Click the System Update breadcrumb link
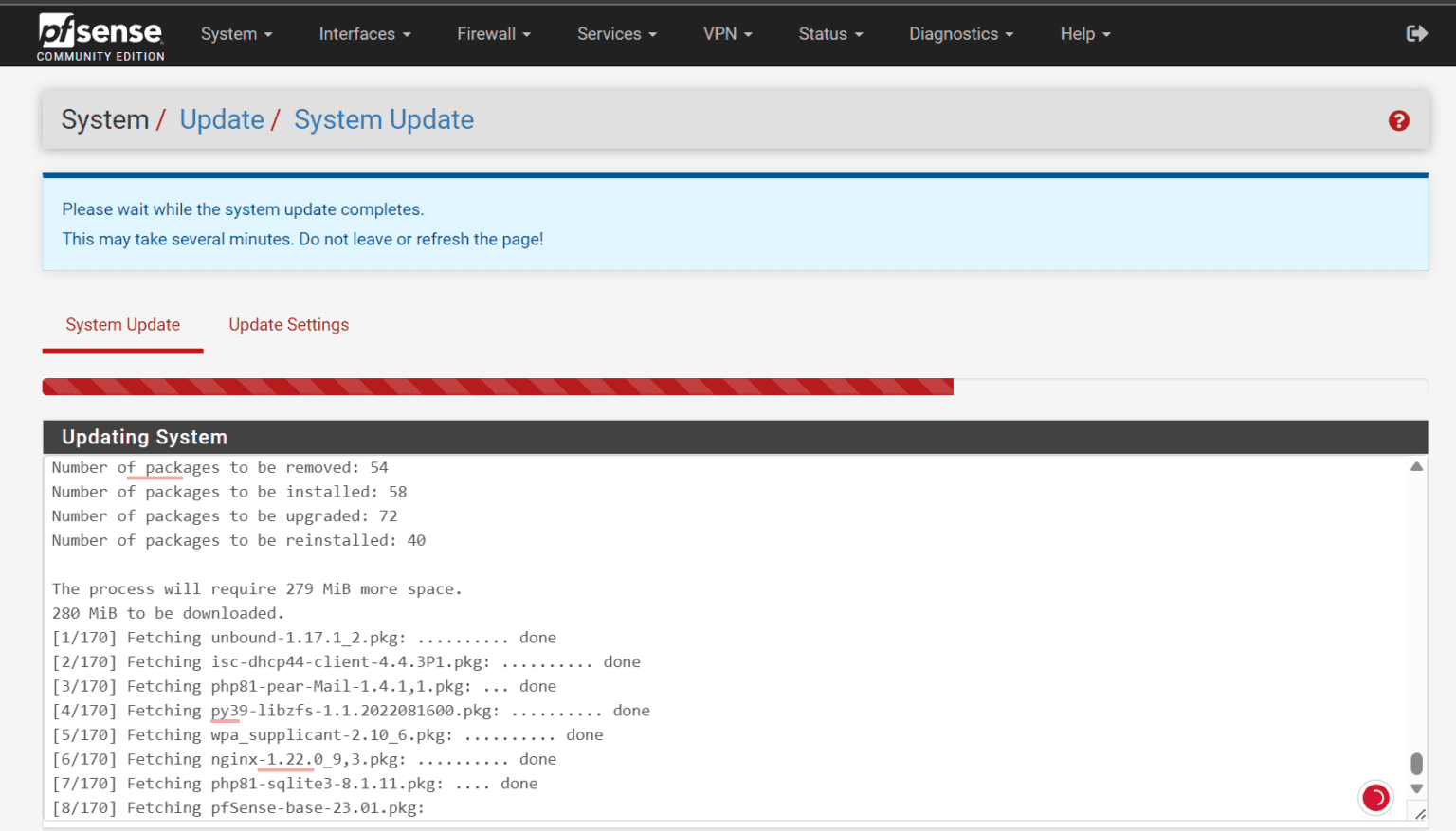Screen dimensions: 1456x831 click(384, 119)
